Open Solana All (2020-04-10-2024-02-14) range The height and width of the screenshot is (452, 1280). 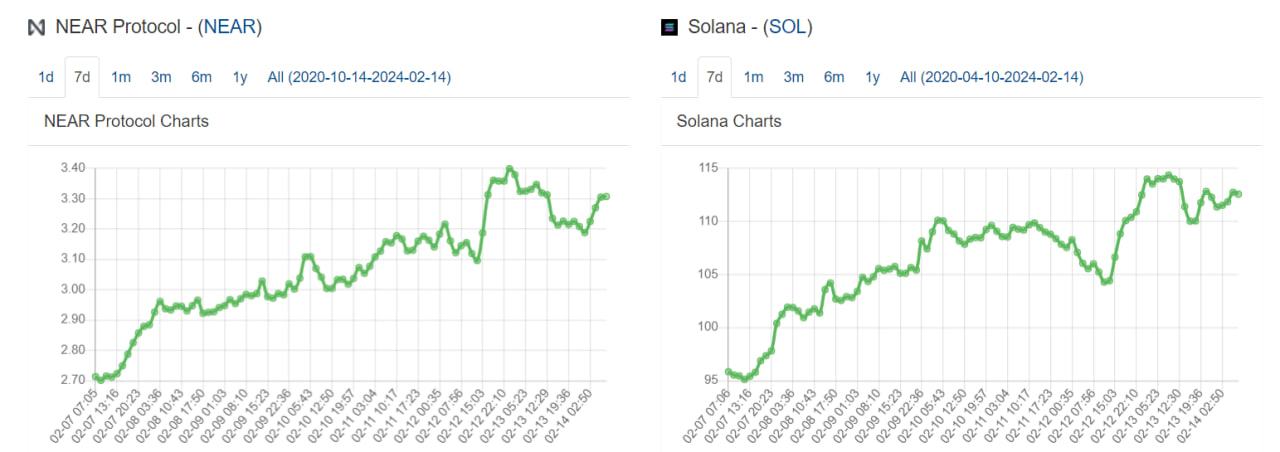[991, 77]
